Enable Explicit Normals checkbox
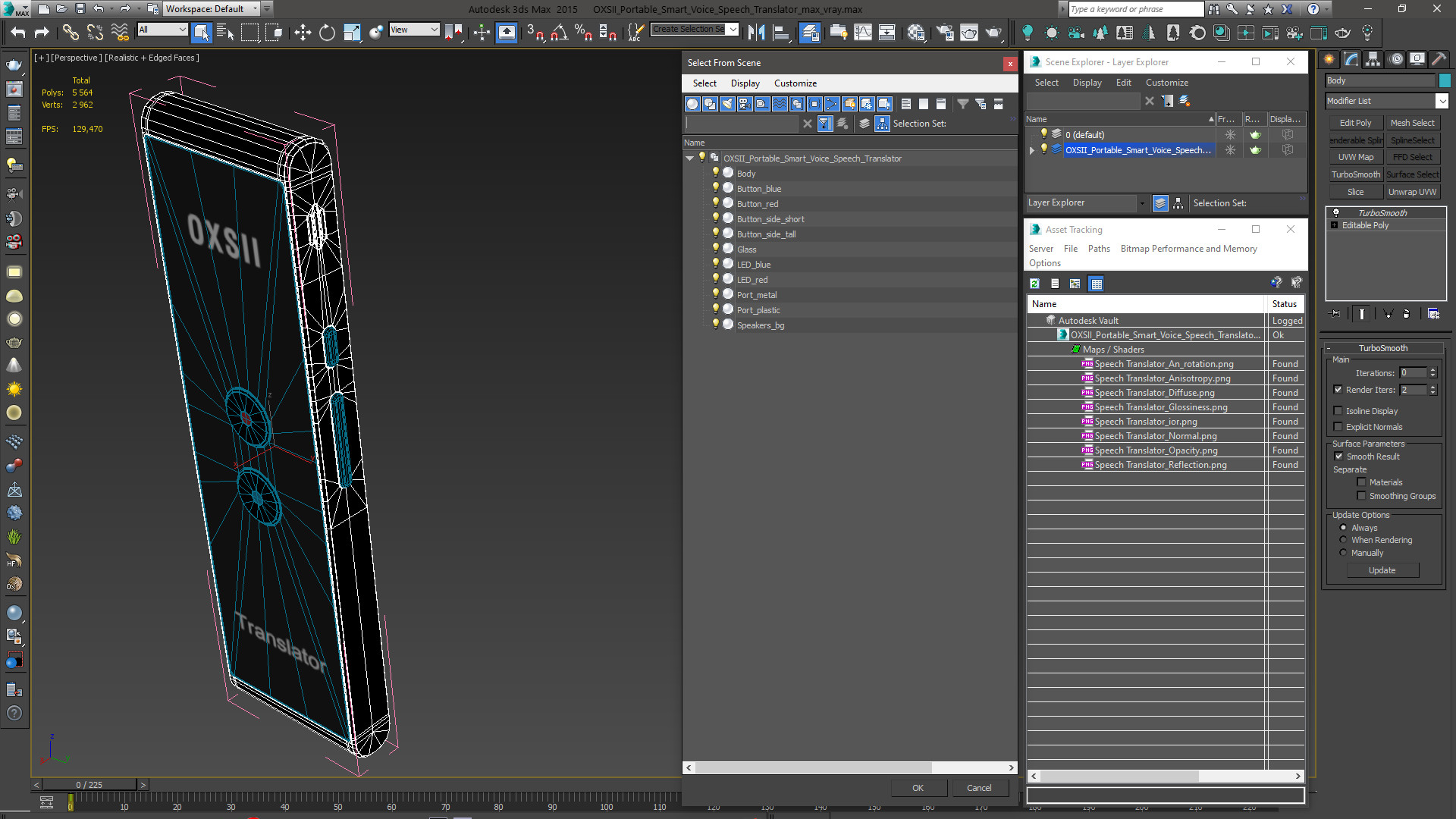 point(1338,426)
